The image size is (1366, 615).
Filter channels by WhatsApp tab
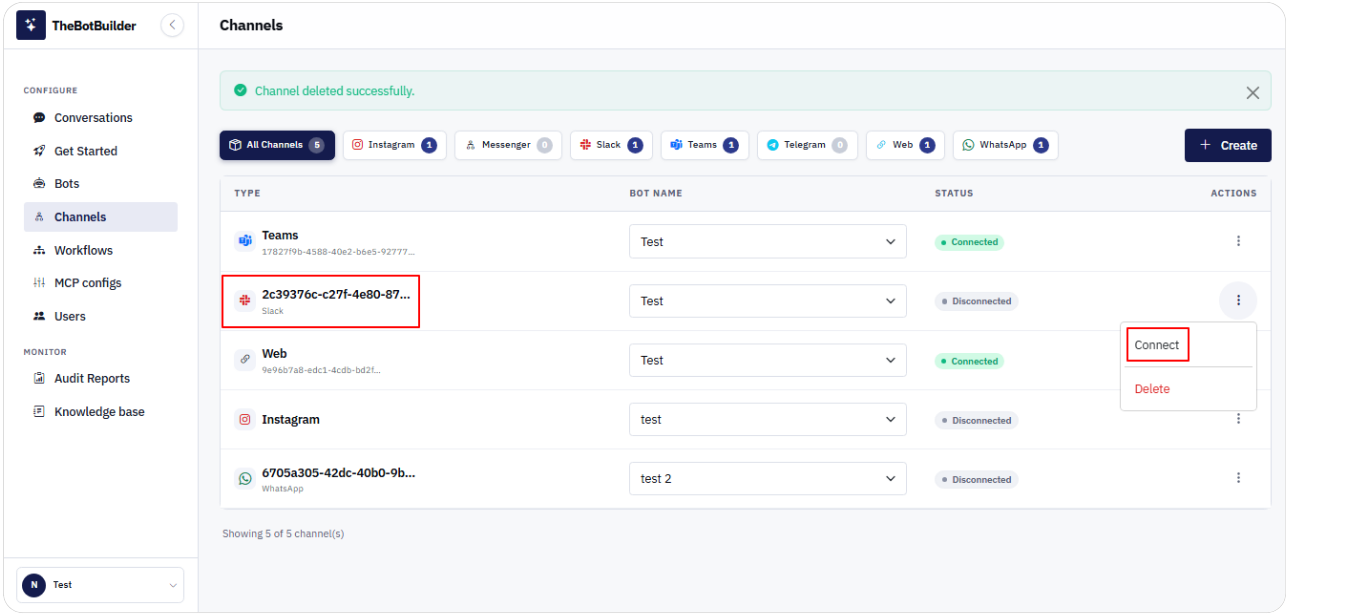[x=1005, y=145]
